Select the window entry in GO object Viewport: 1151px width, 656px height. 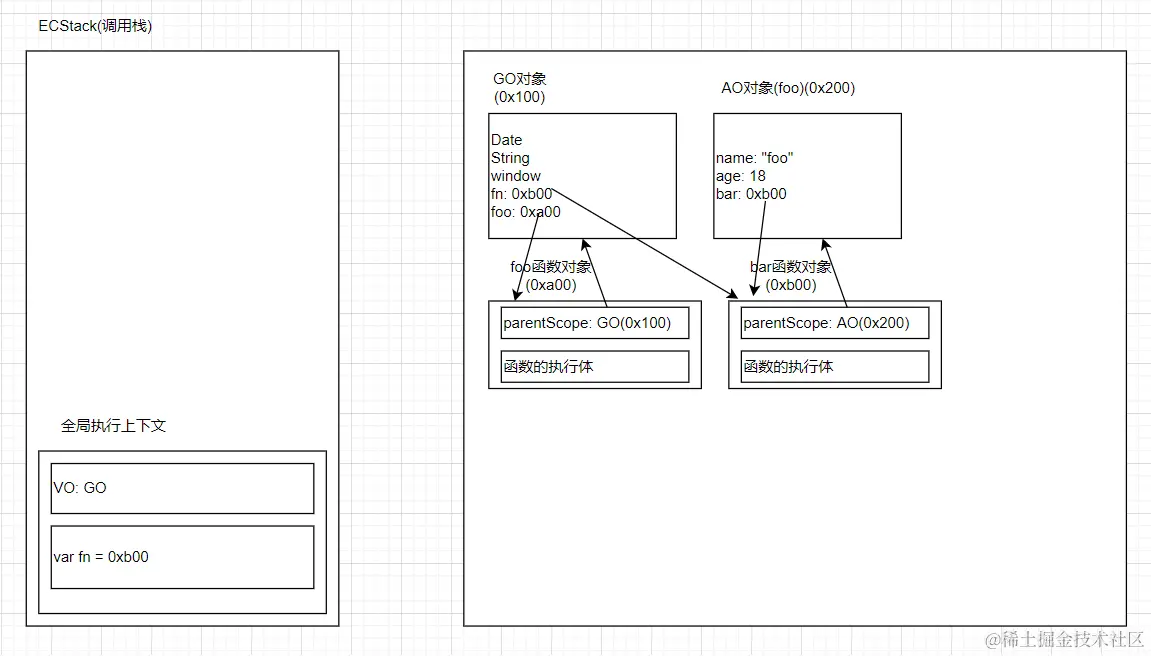[515, 176]
